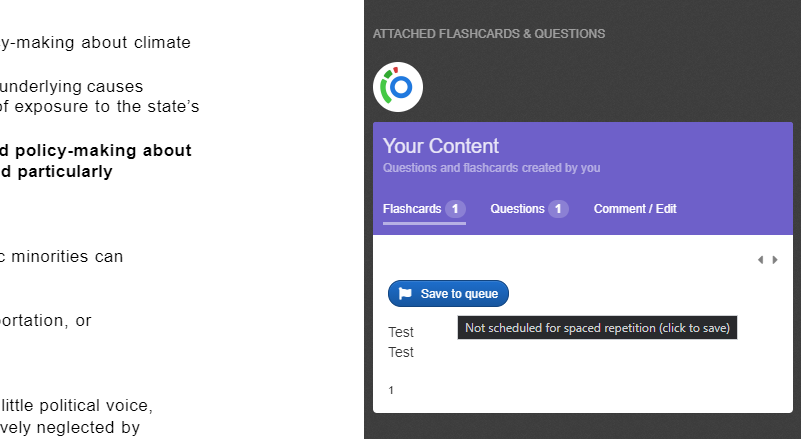Click the "Attached Flashcards & Questions" header
The height and width of the screenshot is (439, 801).
pyautogui.click(x=489, y=34)
